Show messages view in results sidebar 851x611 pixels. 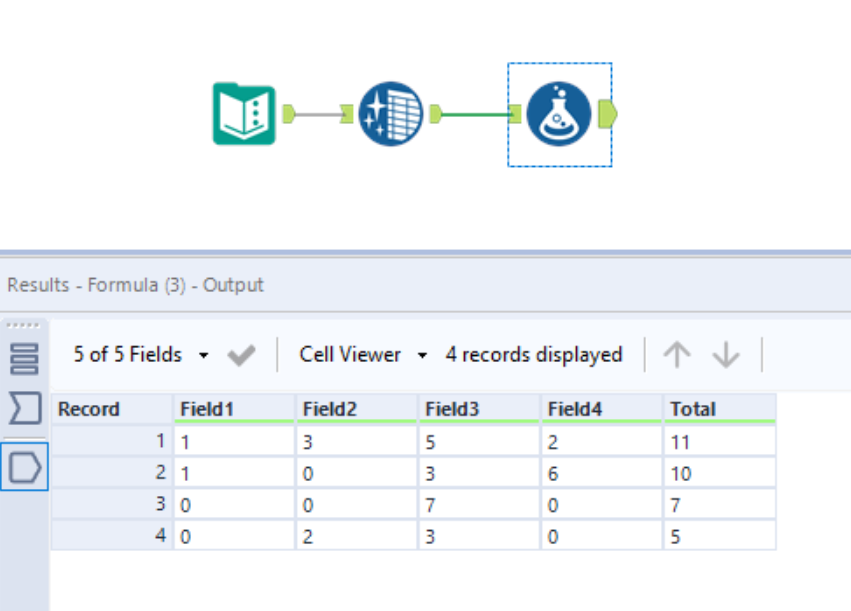point(24,357)
